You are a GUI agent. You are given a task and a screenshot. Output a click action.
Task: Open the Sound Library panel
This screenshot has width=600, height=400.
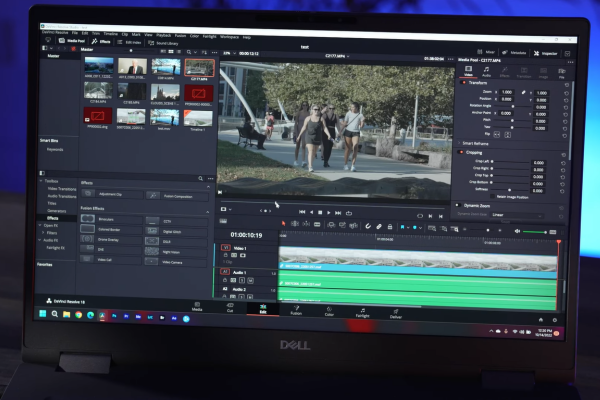(x=166, y=43)
